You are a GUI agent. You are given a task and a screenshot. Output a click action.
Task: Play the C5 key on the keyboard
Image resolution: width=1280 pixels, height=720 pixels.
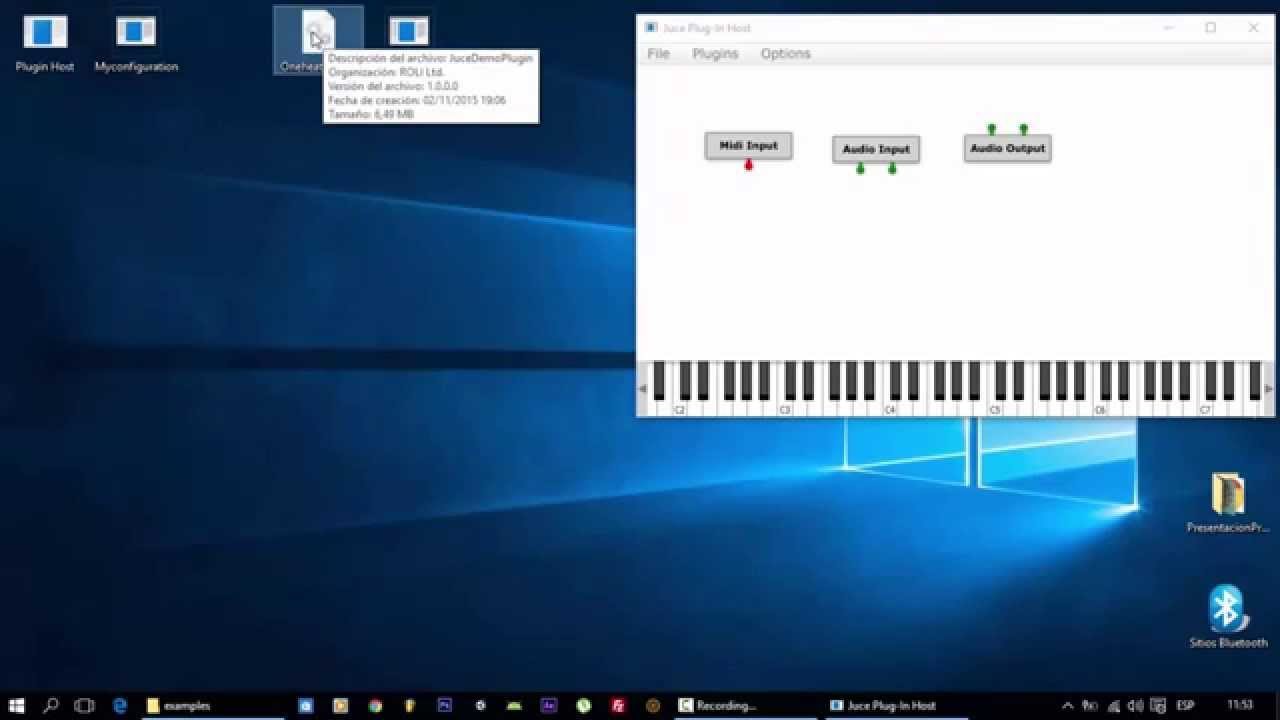(x=995, y=408)
